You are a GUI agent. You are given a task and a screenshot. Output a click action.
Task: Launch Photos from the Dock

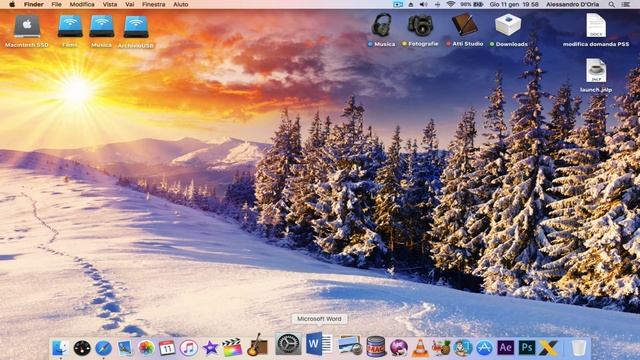[146, 348]
